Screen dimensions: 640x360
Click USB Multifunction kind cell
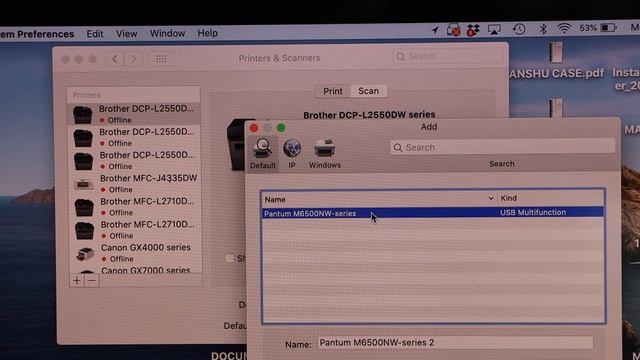tap(533, 212)
